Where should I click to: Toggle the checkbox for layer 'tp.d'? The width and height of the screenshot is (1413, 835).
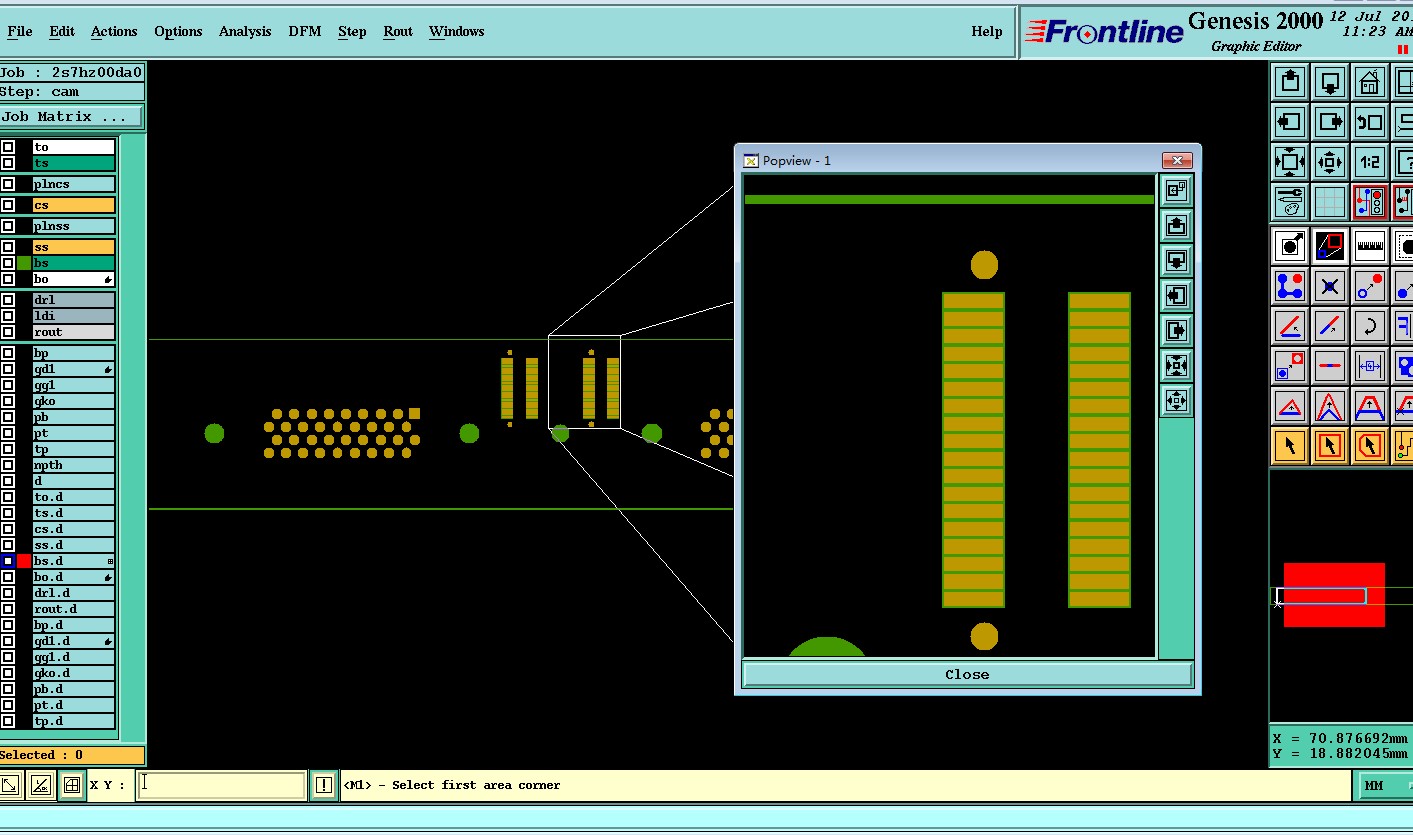pyautogui.click(x=8, y=721)
